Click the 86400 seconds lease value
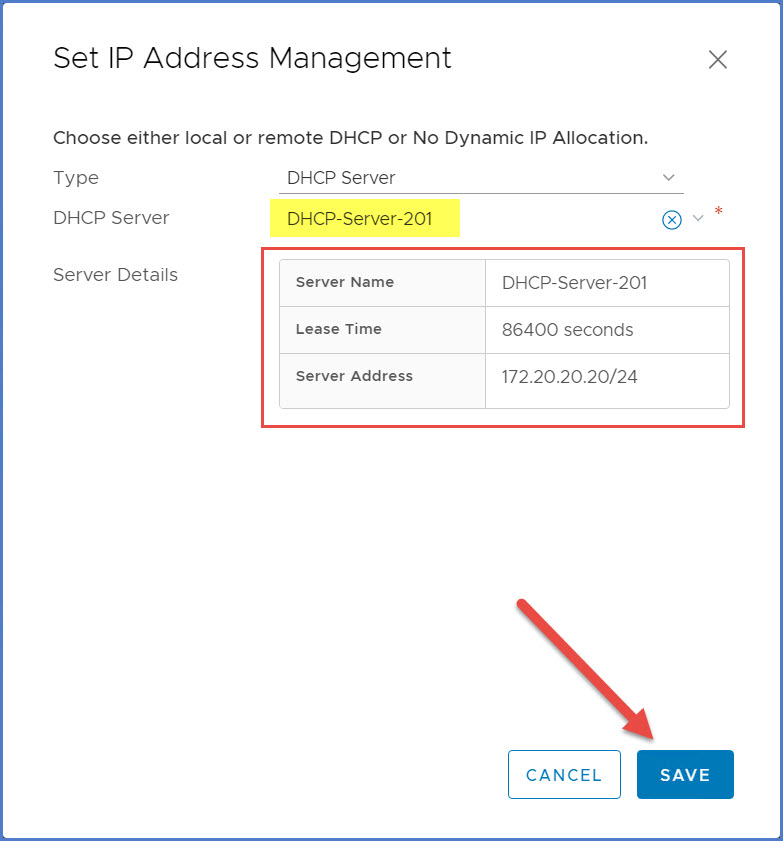The height and width of the screenshot is (841, 783). coord(567,330)
